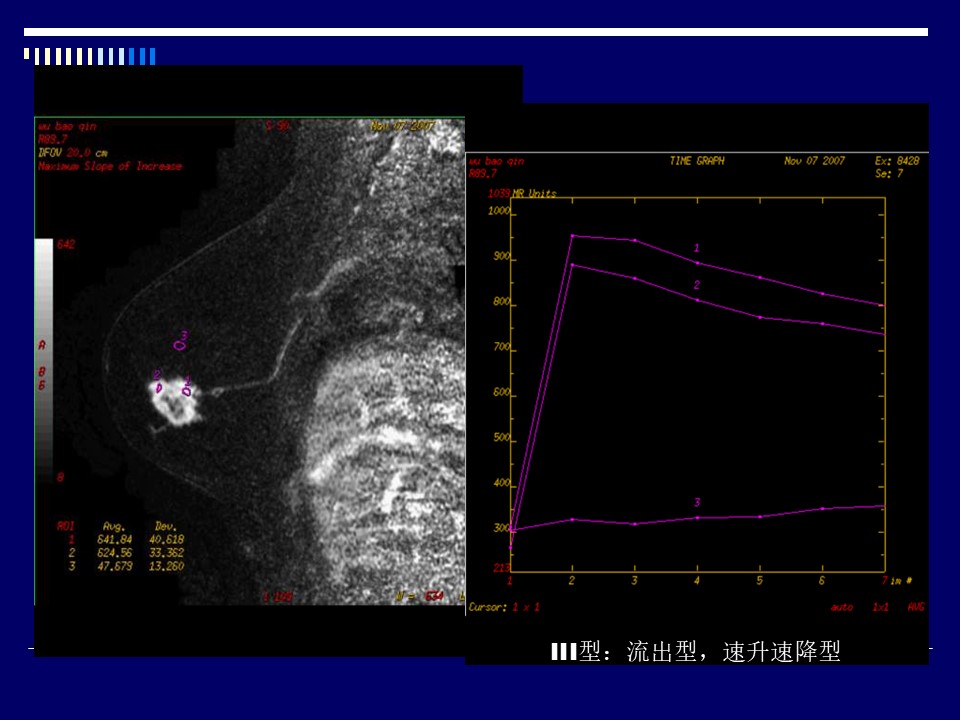
Task: Click the curve 1 label on the time graph
Action: coord(696,247)
